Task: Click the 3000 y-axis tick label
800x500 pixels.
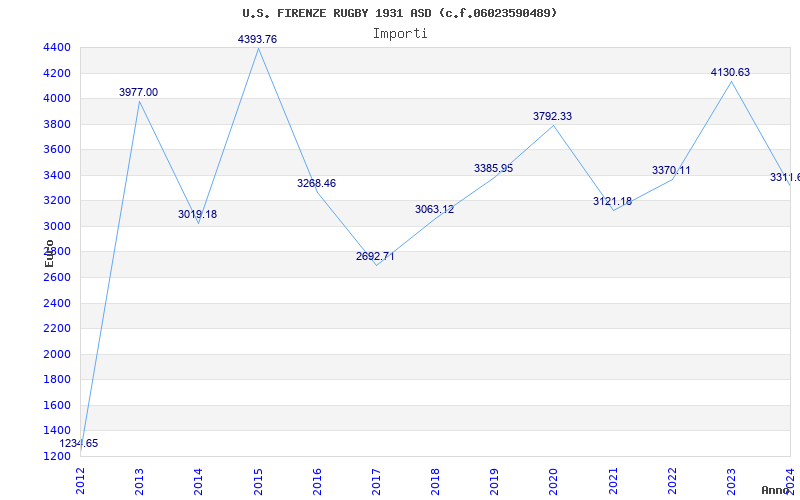Action: click(x=57, y=226)
